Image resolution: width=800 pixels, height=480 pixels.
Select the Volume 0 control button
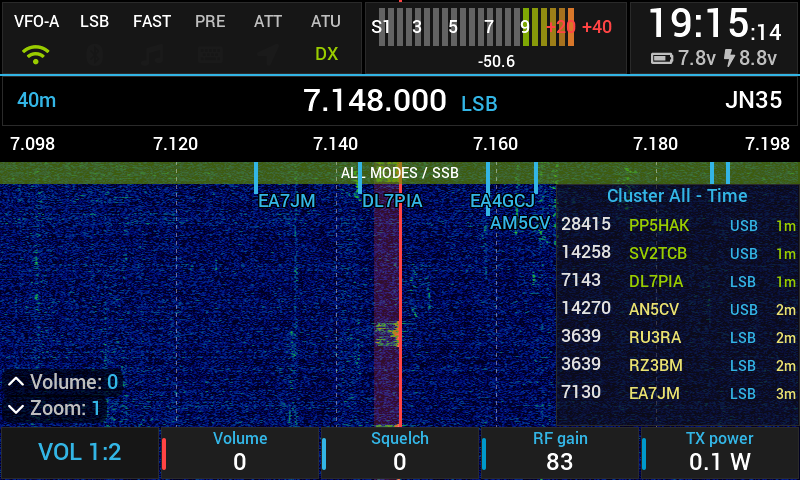pos(240,452)
